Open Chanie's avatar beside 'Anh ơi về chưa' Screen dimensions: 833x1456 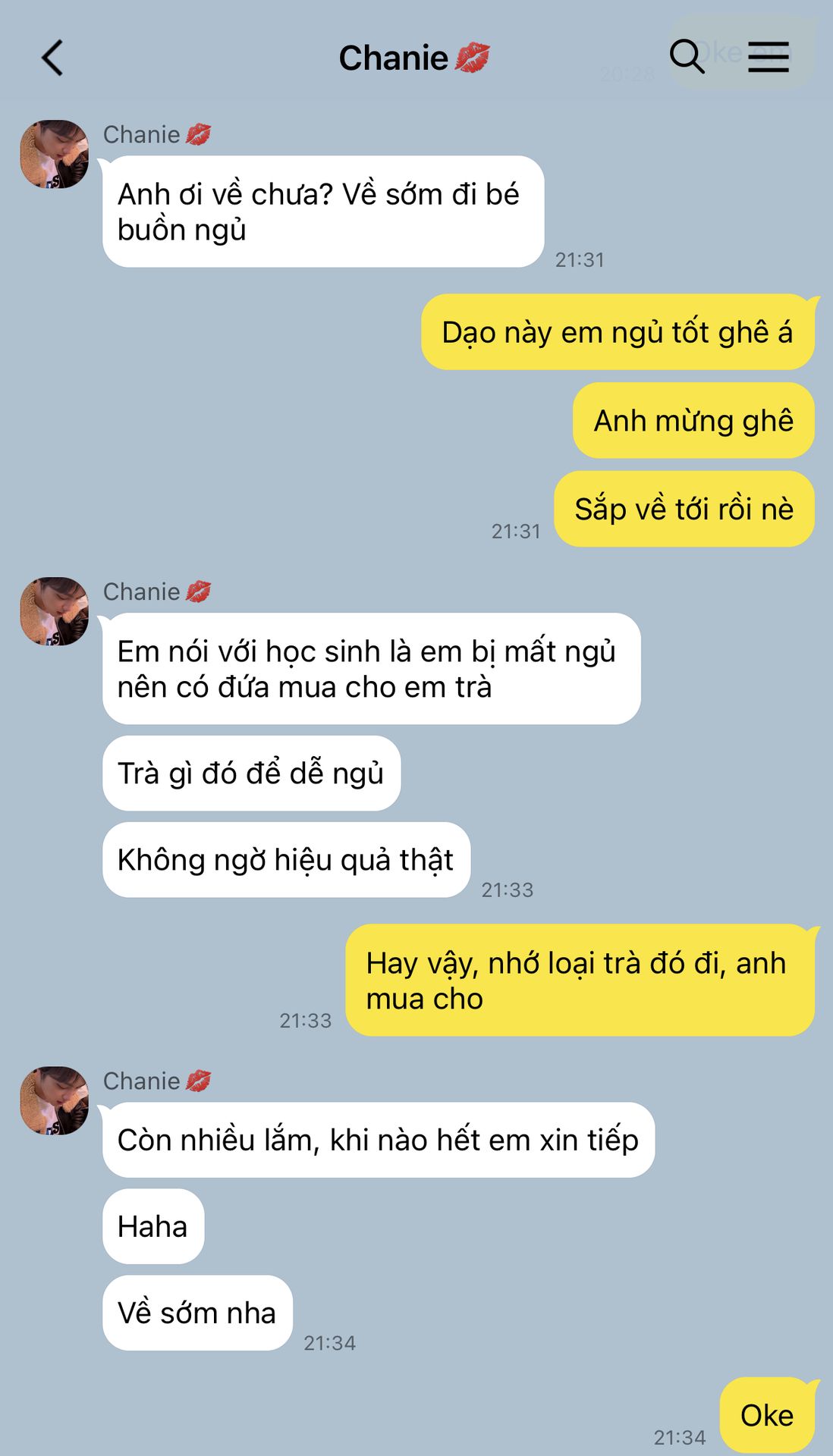click(55, 154)
